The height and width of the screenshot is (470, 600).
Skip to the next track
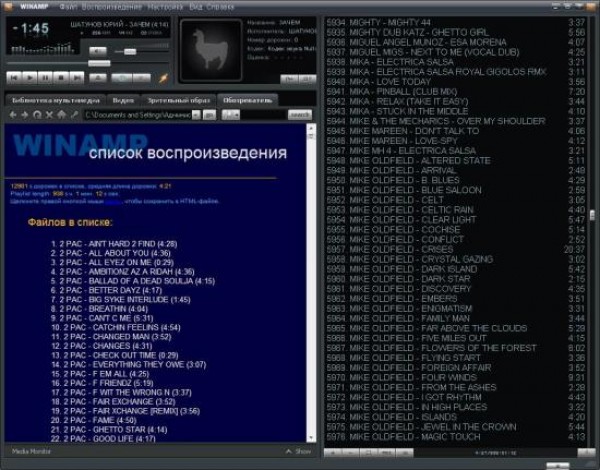coord(77,78)
